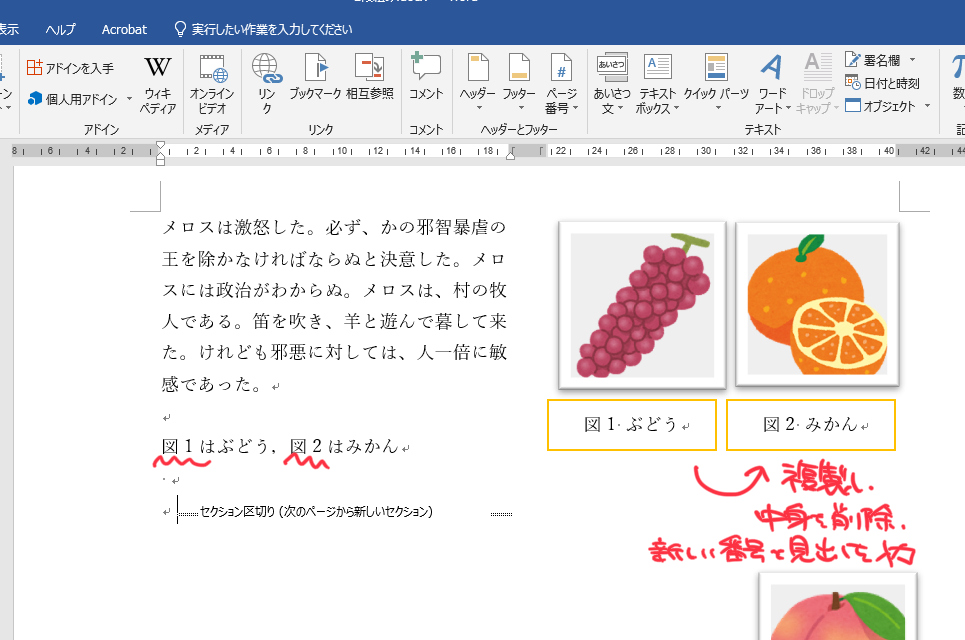
Task: Open the ヘルプ tab
Action: coord(61,29)
